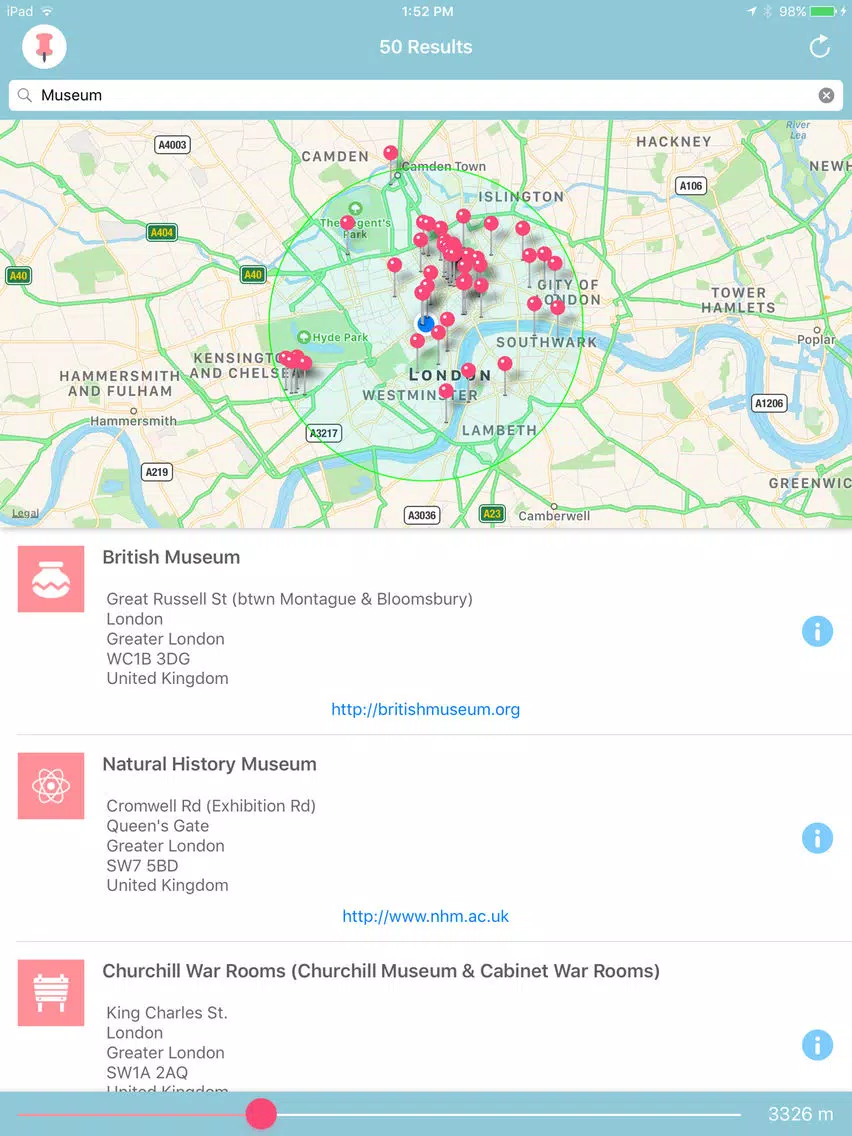This screenshot has width=852, height=1136.
Task: Select the British Museum vase icon
Action: point(51,579)
